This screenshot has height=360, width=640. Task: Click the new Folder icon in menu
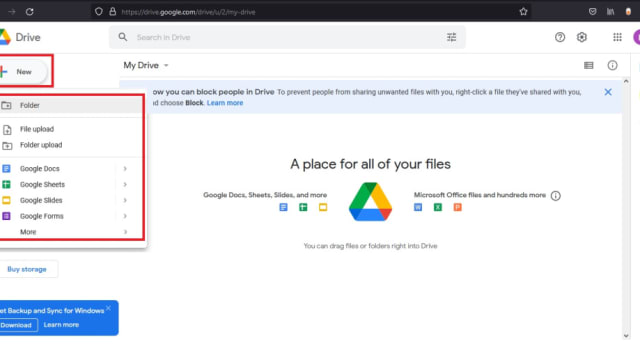click(7, 105)
